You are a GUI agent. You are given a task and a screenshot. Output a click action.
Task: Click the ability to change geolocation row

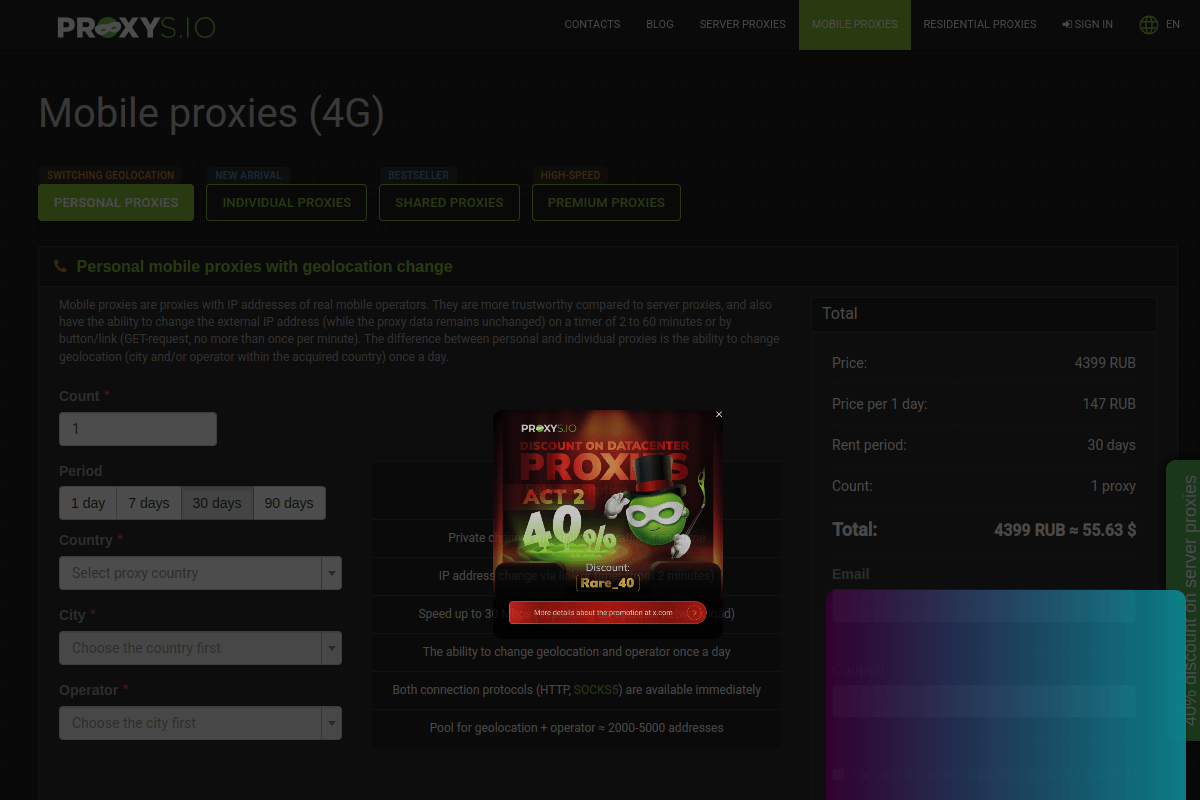(577, 652)
